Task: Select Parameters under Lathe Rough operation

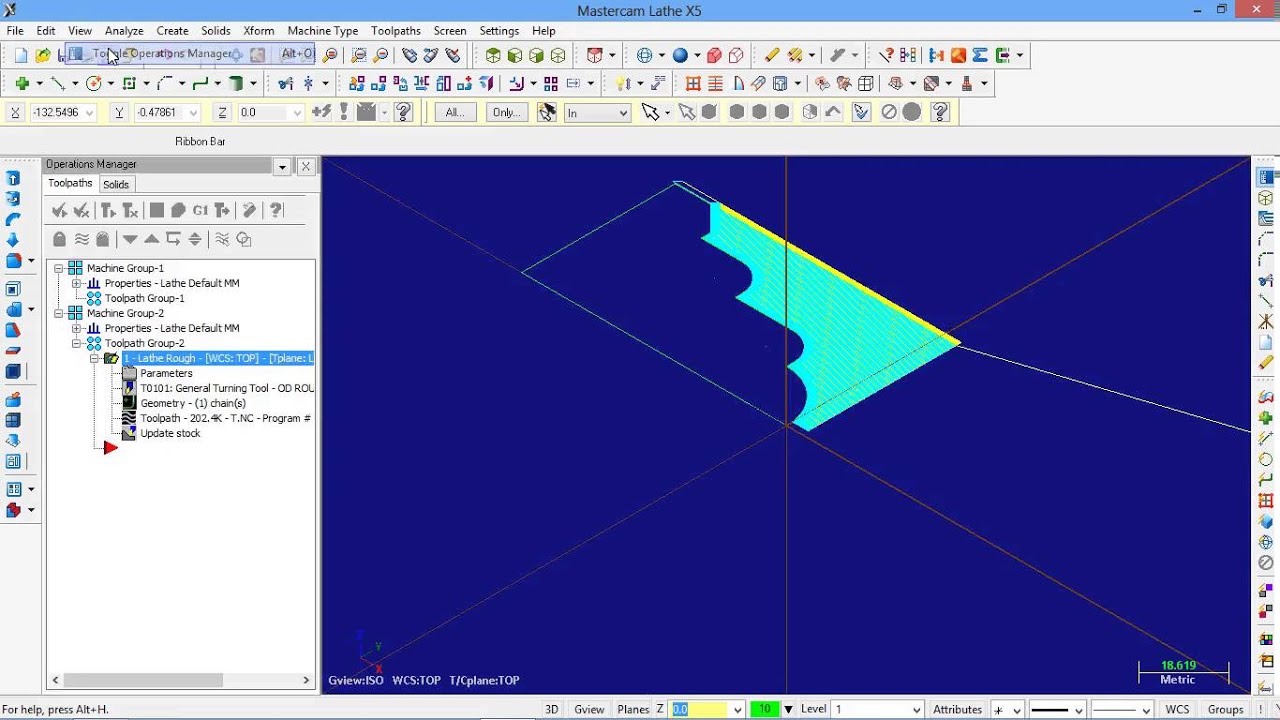Action: click(x=166, y=373)
